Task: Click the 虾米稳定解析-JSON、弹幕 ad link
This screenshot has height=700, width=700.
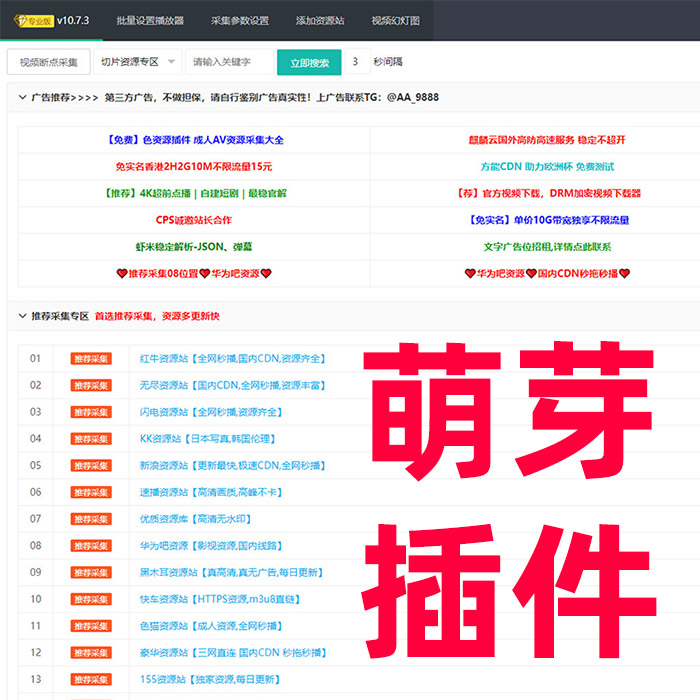Action: tap(194, 247)
